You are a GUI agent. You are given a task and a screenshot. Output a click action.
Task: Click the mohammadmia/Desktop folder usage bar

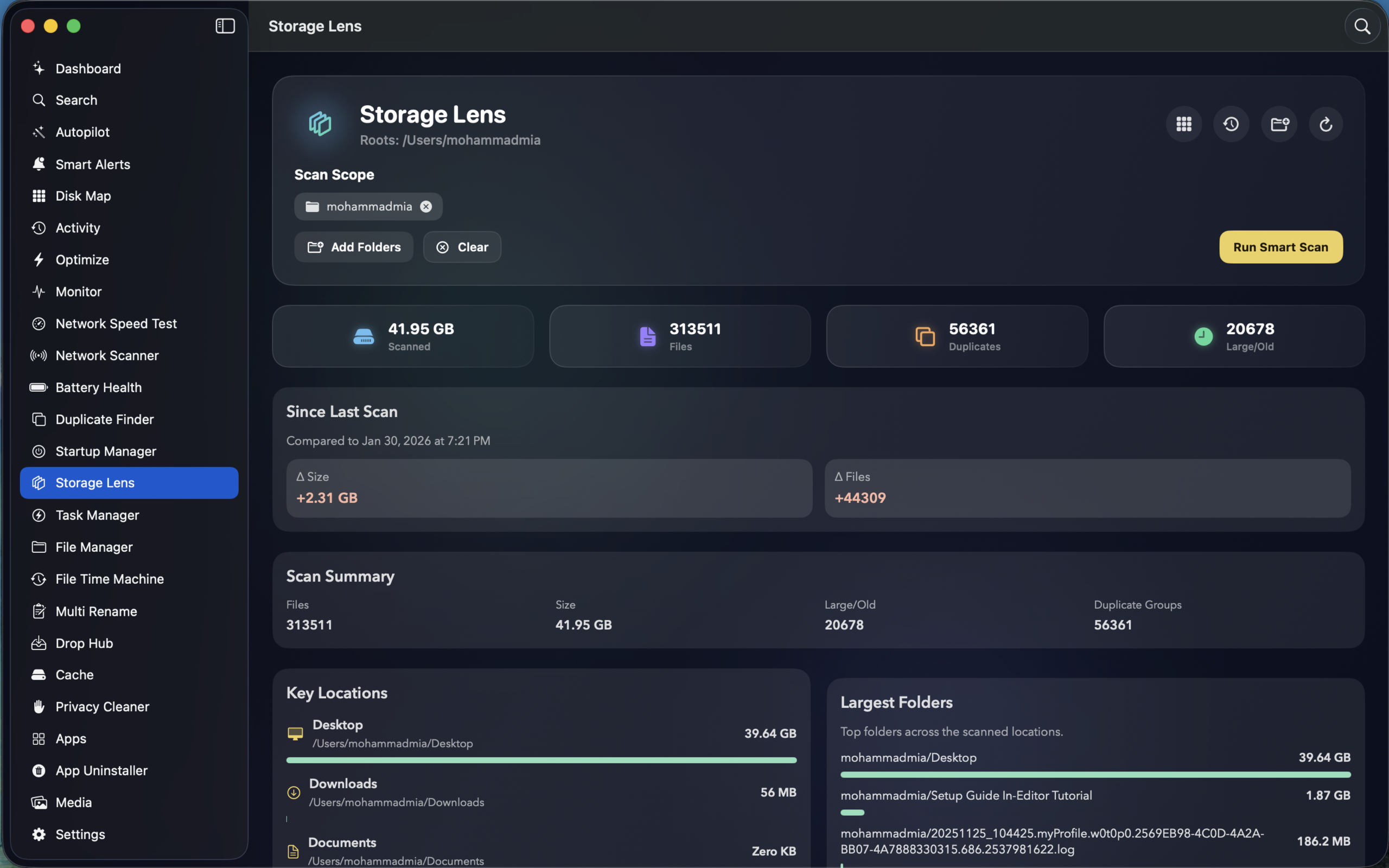(1095, 775)
